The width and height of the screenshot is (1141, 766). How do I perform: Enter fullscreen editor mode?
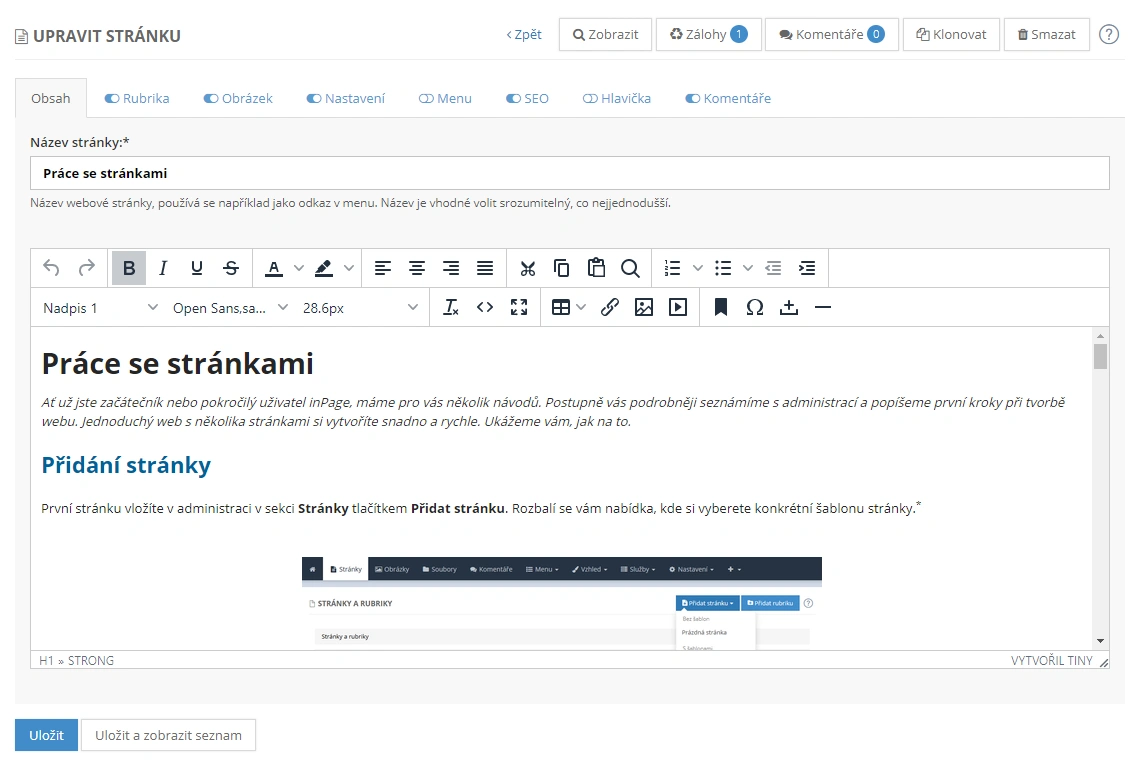pos(519,308)
